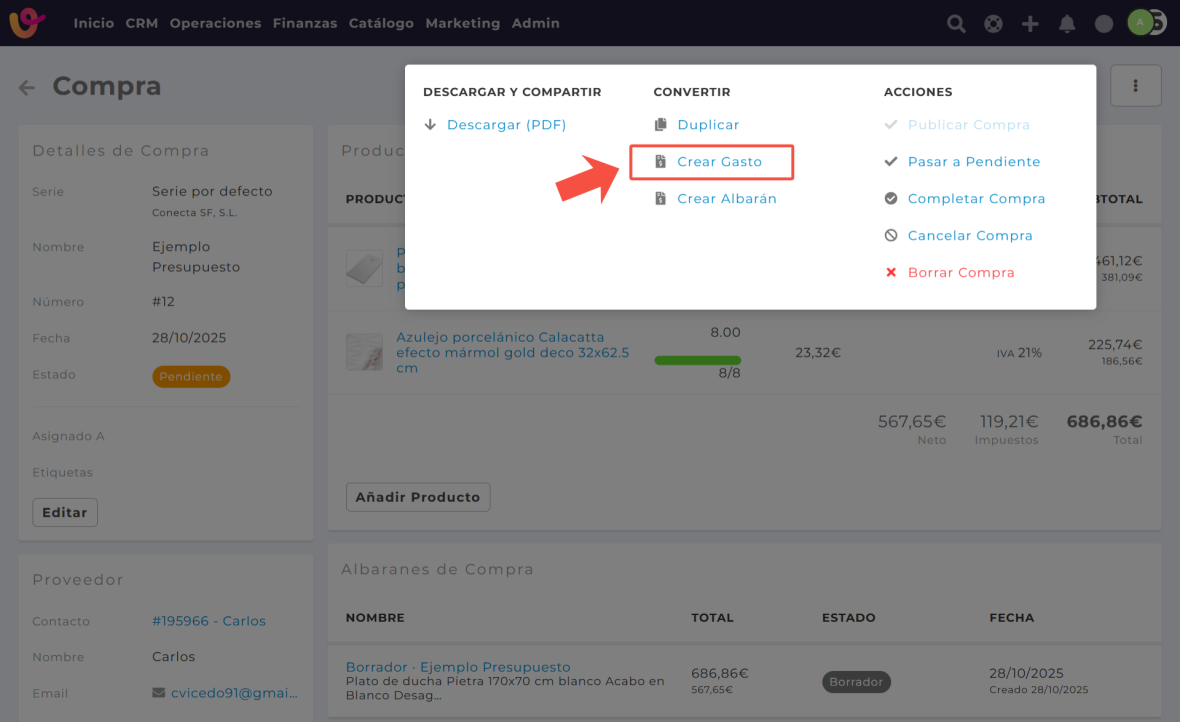1180x722 pixels.
Task: Click the user avatar in top bar
Action: (1140, 22)
